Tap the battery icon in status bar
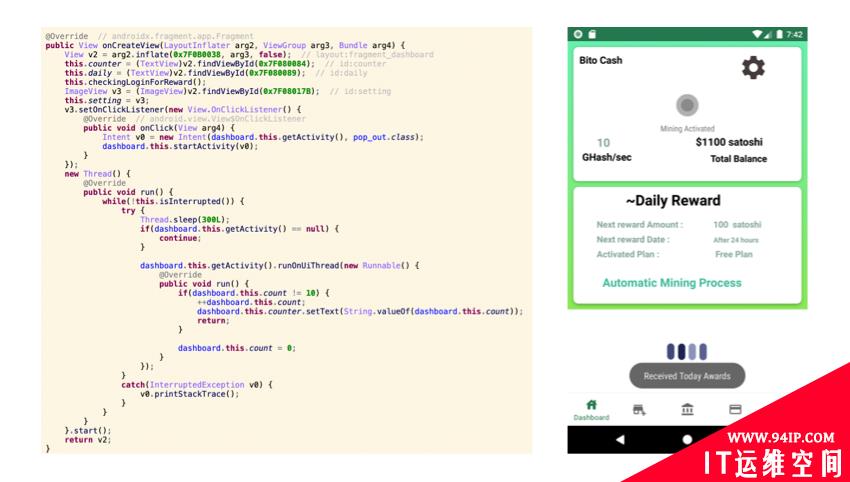Image resolution: width=850 pixels, height=482 pixels. click(x=777, y=34)
